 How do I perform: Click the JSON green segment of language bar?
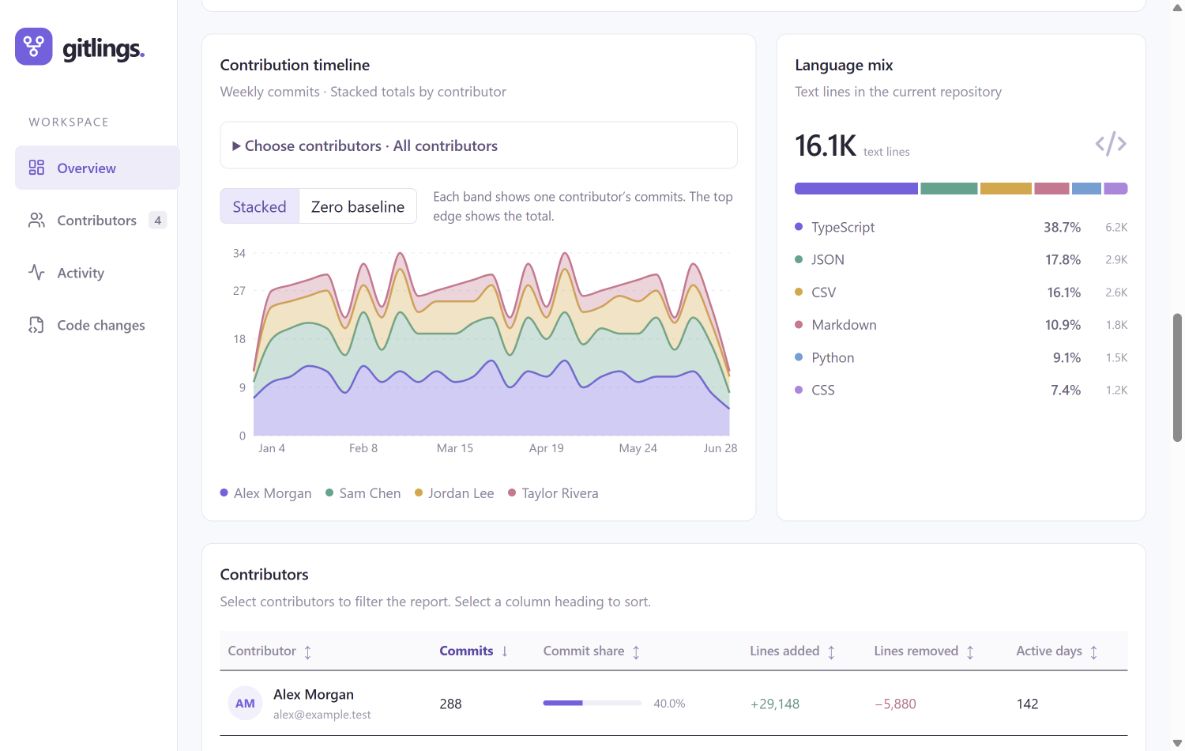tap(949, 188)
